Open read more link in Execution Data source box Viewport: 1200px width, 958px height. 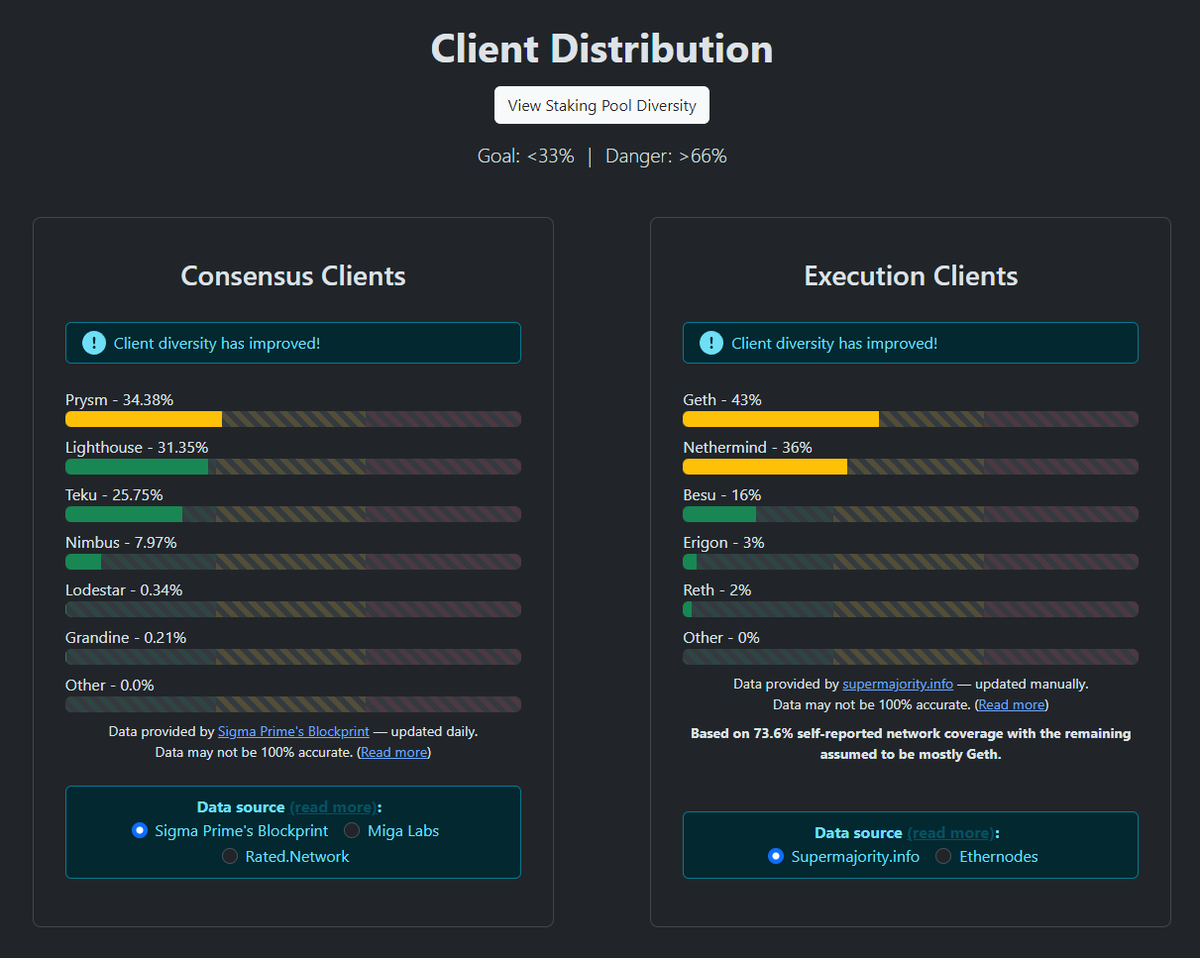click(951, 832)
